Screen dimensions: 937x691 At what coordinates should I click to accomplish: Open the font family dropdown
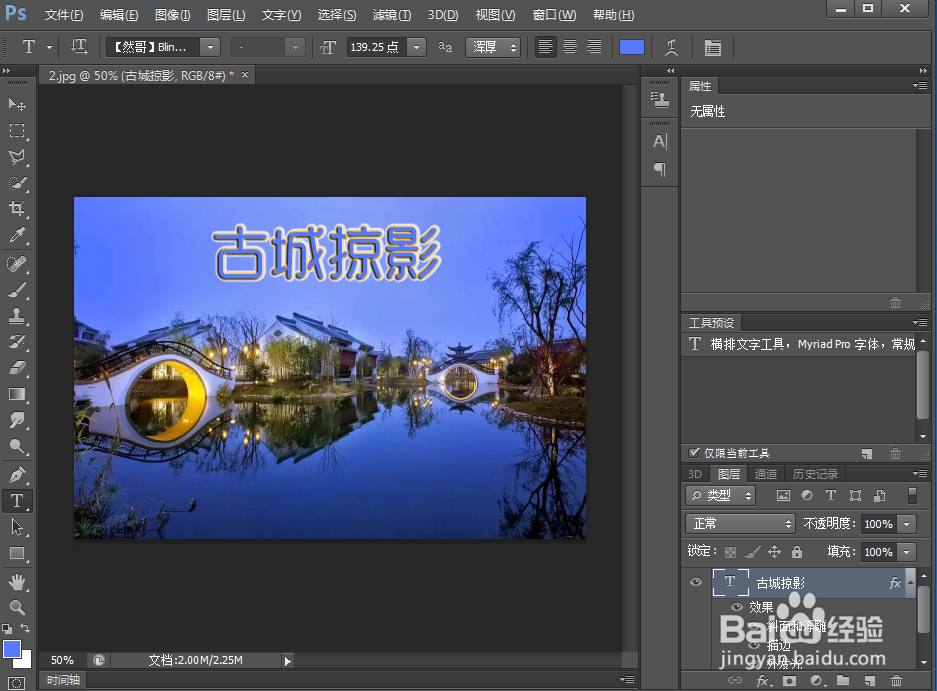pos(209,46)
